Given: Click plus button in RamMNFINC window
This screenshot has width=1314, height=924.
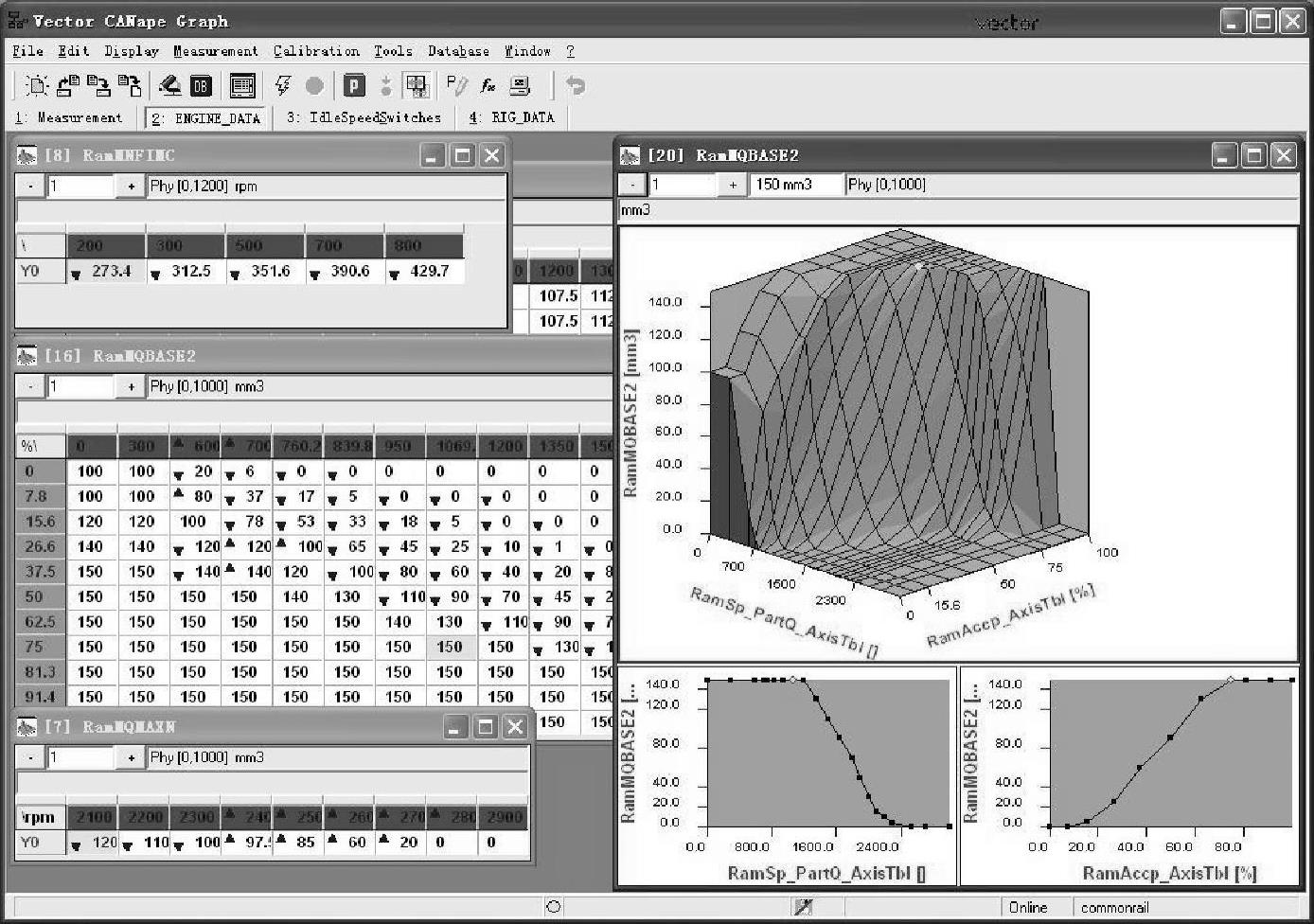Looking at the screenshot, I should click(x=131, y=187).
